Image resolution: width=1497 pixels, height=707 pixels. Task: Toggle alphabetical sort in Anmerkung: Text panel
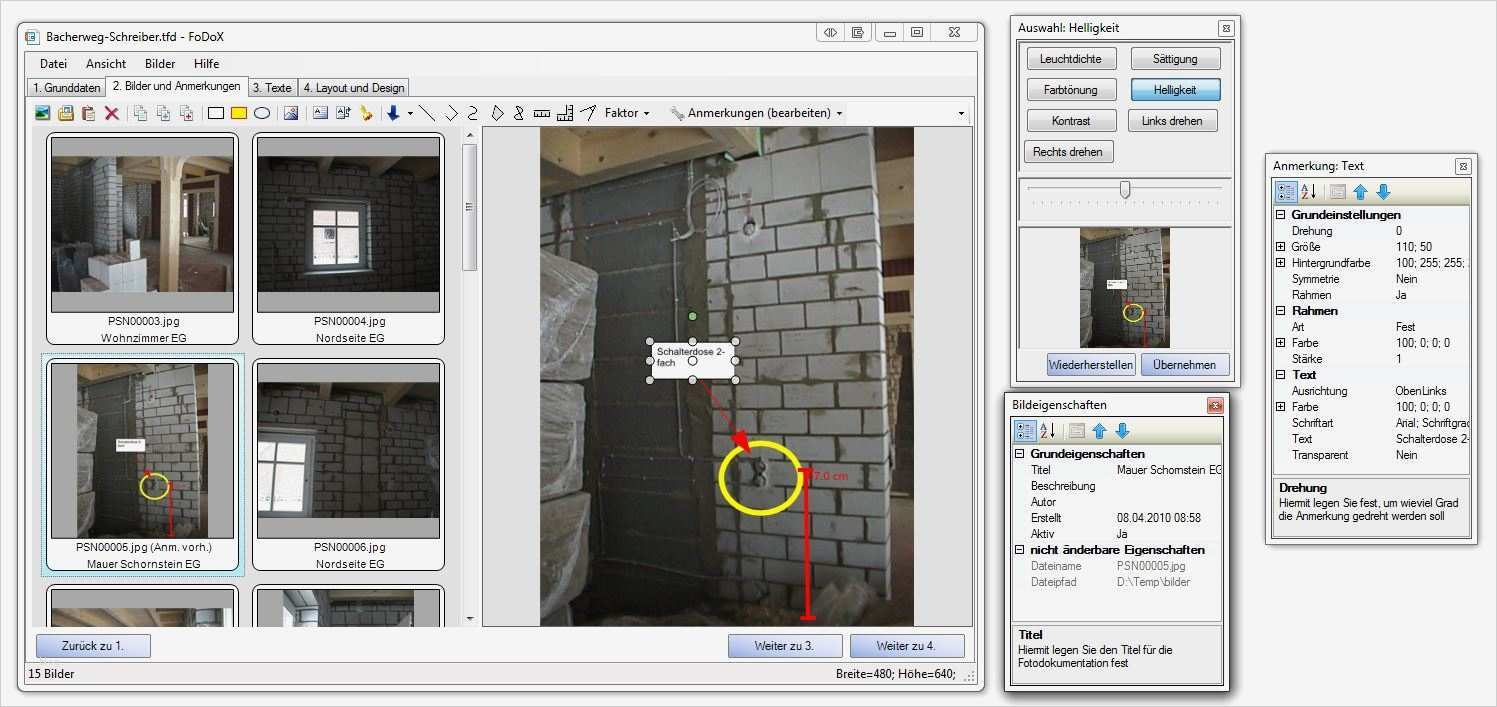click(x=1308, y=192)
